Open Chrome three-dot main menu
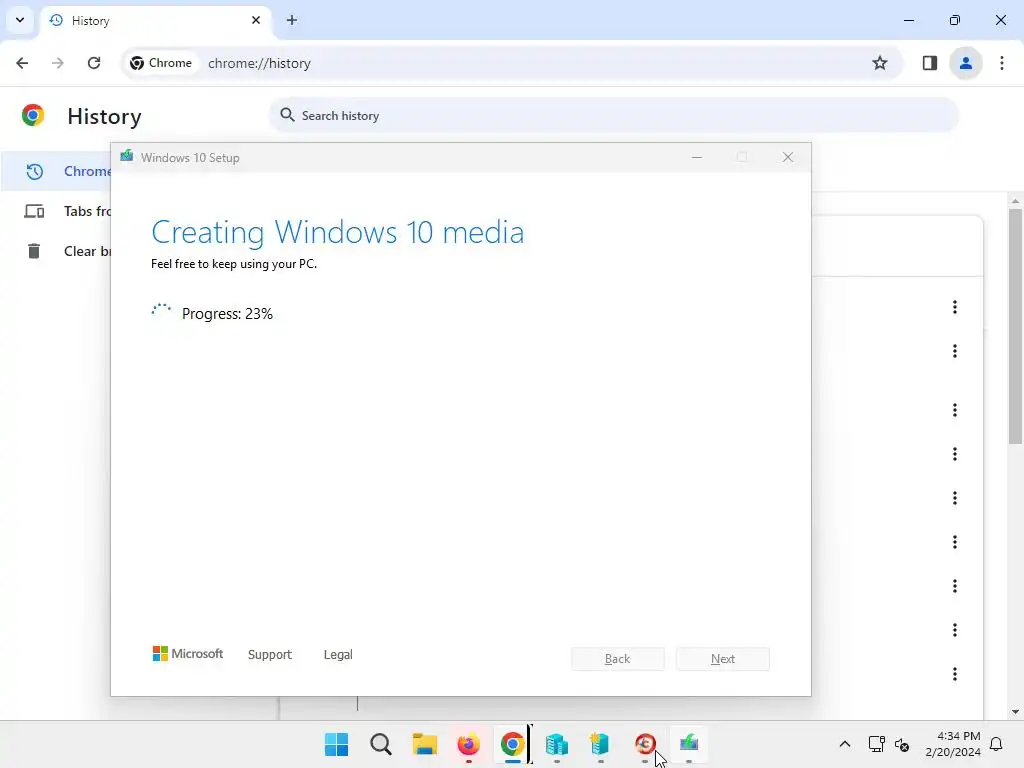1024x768 pixels. click(x=1002, y=63)
